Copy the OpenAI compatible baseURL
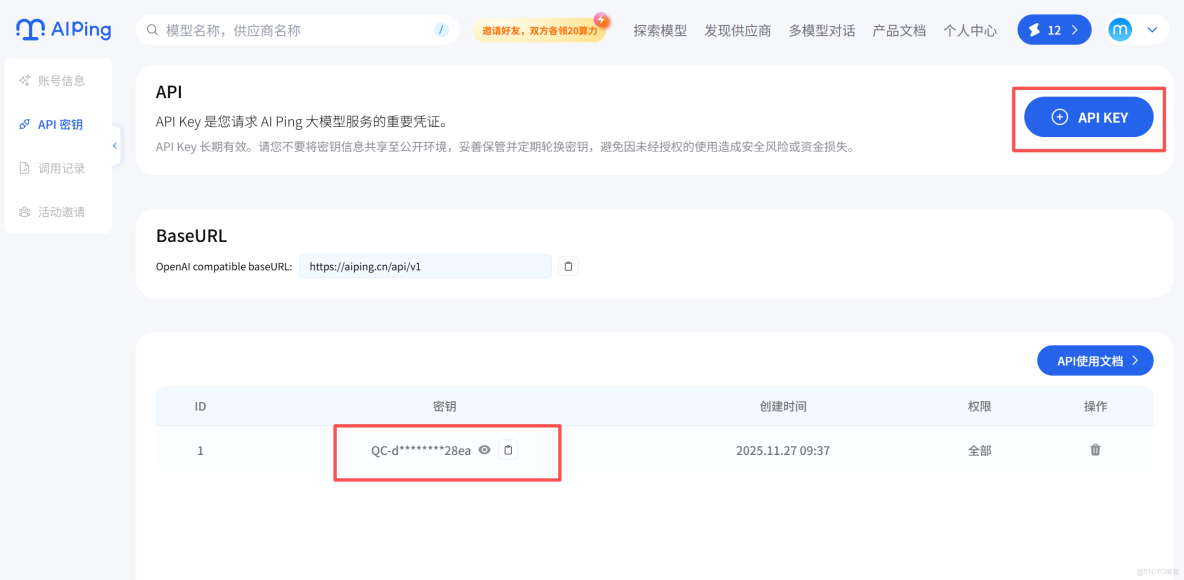 pos(568,266)
